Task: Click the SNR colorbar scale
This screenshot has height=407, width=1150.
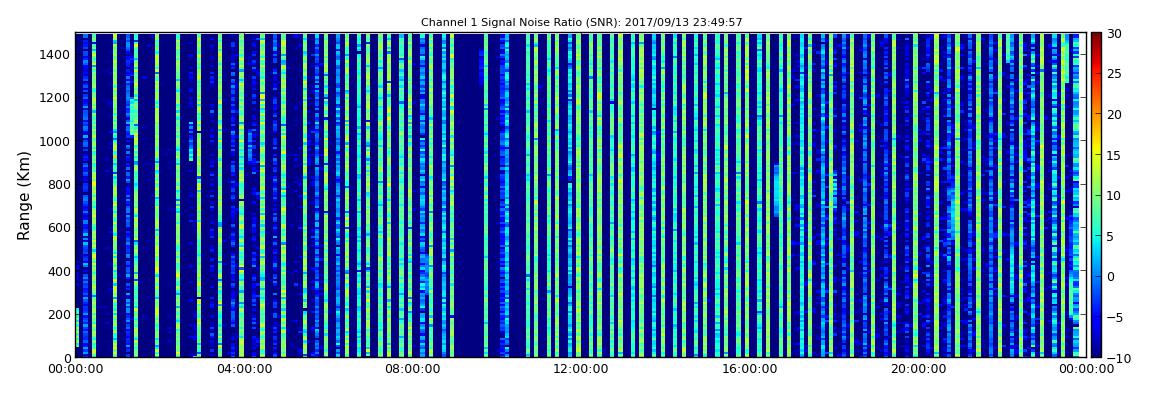Action: point(1096,195)
